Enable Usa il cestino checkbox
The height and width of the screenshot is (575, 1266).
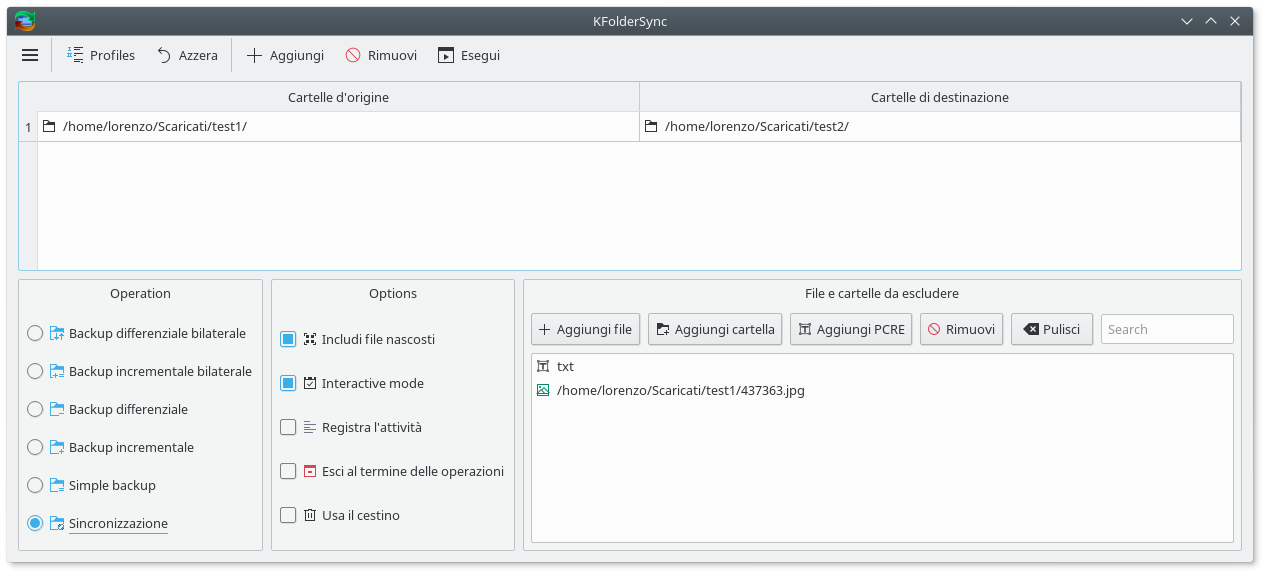[288, 515]
